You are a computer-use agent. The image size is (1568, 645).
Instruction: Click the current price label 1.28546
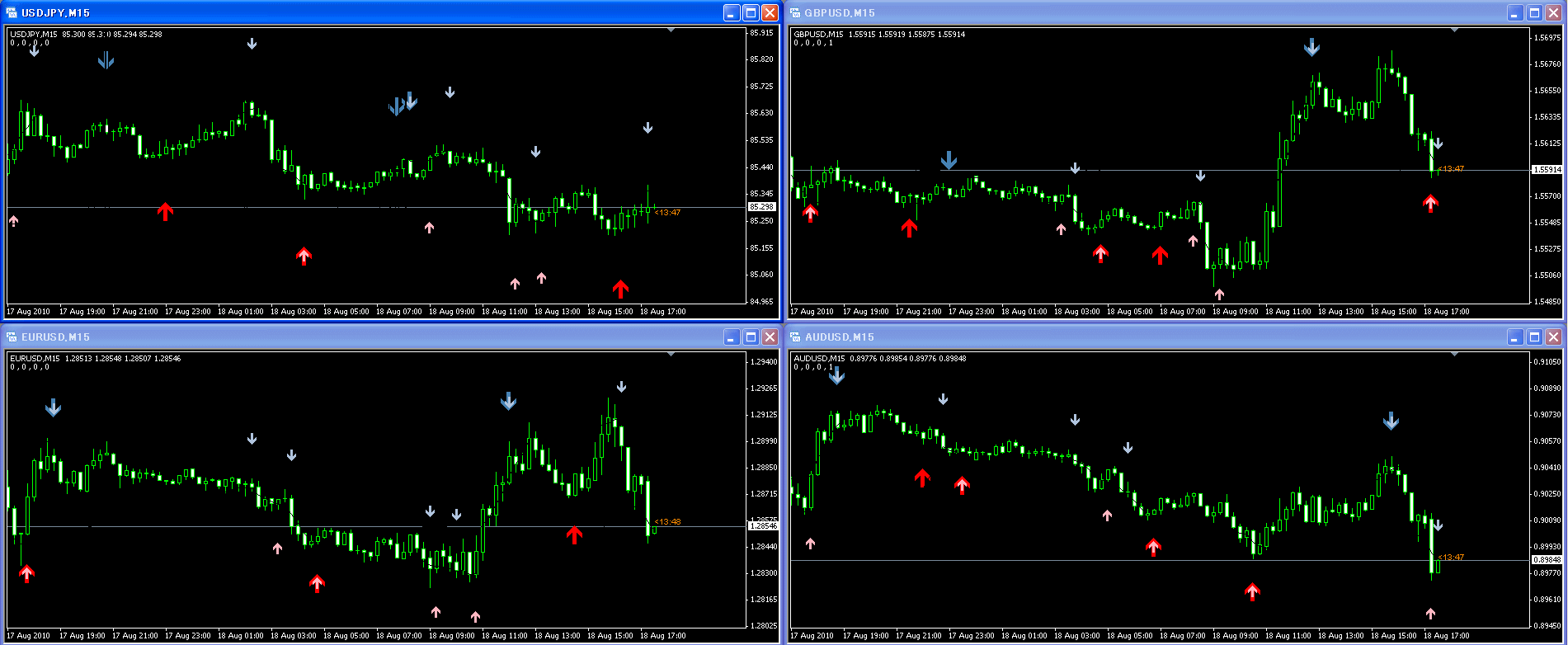763,525
